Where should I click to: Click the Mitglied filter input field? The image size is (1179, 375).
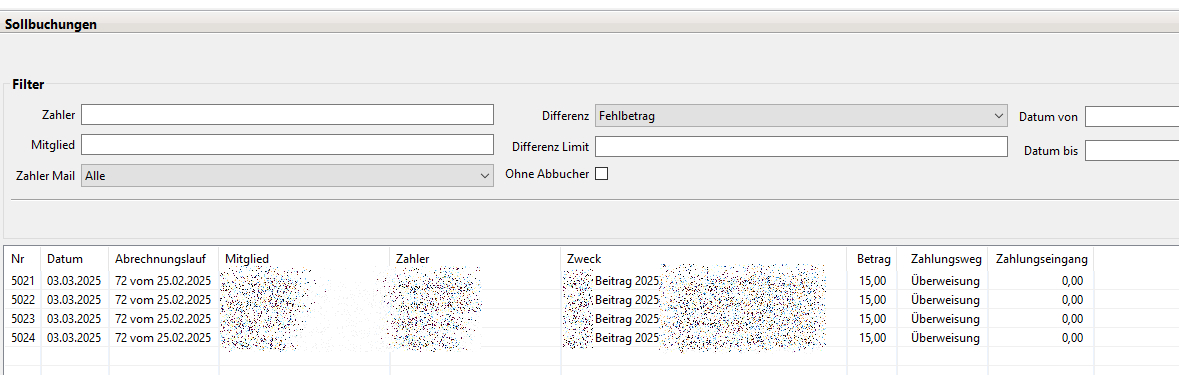[287, 144]
